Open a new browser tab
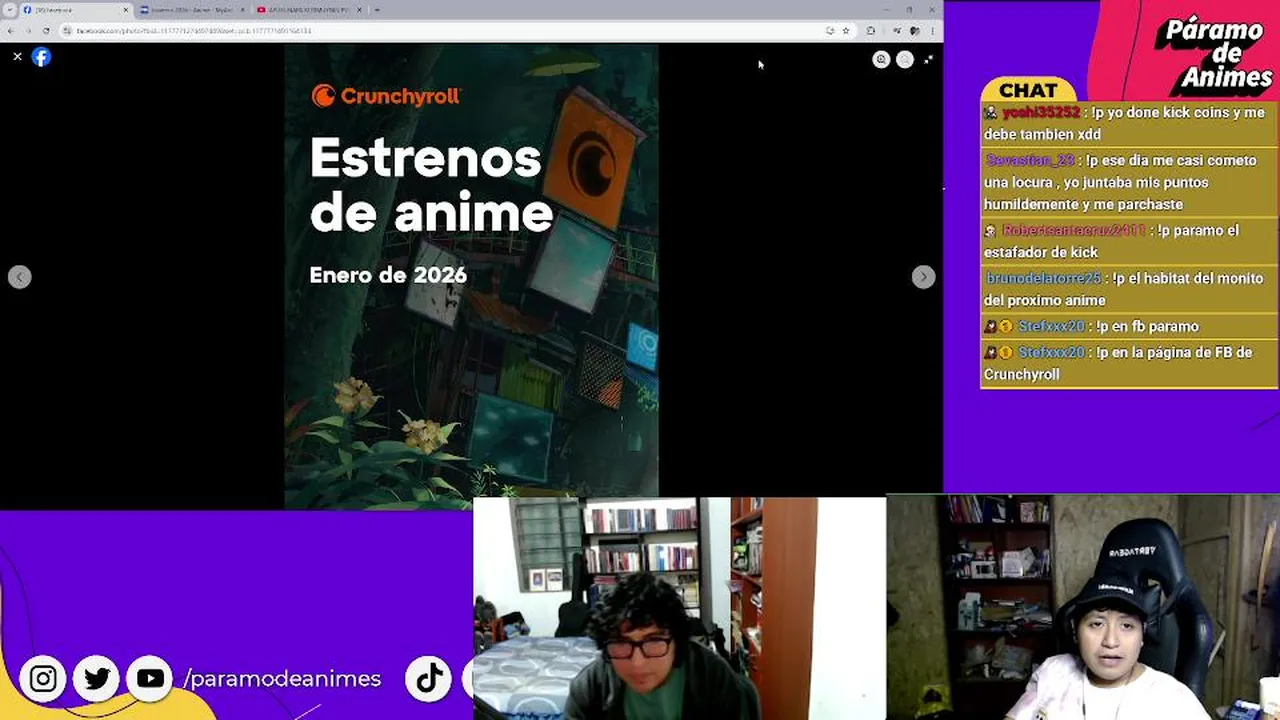This screenshot has width=1280, height=720. (x=377, y=10)
